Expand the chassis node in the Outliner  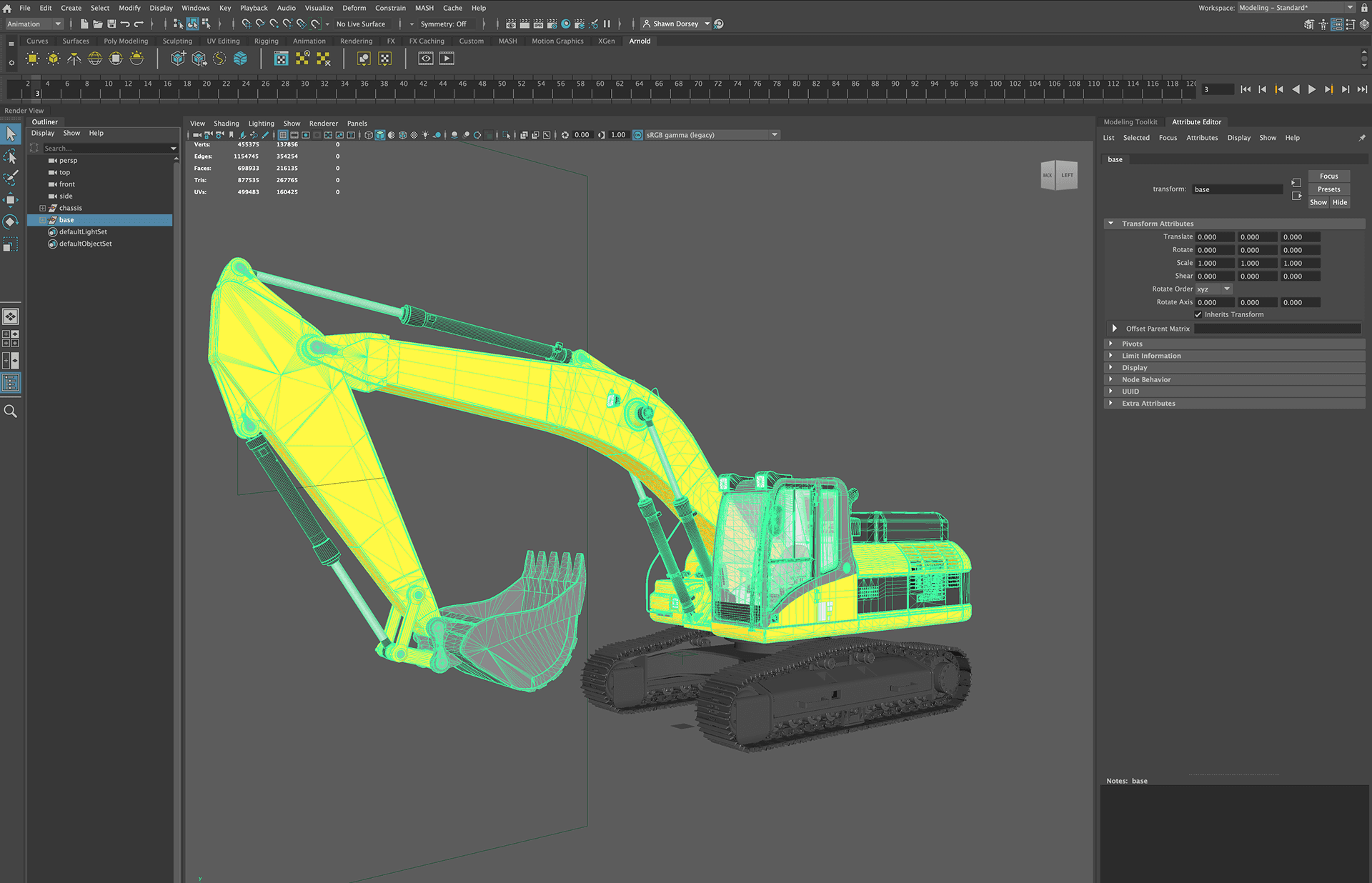[x=42, y=208]
